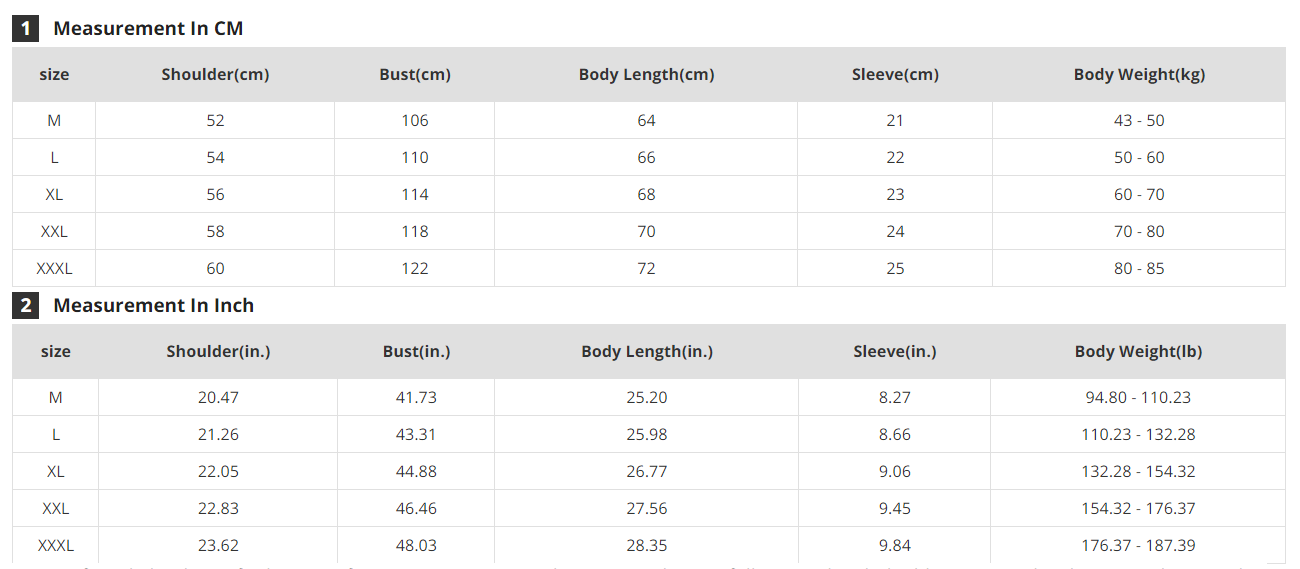
Task: Click the Measurement In Inch heading
Action: click(x=153, y=305)
